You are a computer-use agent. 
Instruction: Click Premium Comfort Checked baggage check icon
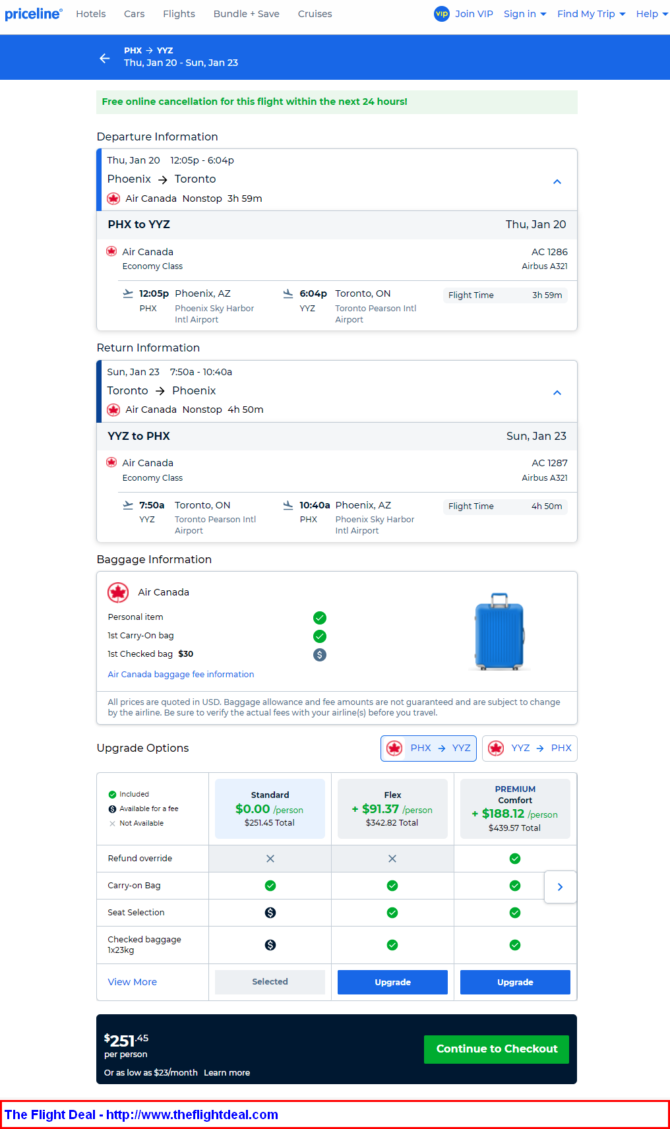tap(515, 945)
